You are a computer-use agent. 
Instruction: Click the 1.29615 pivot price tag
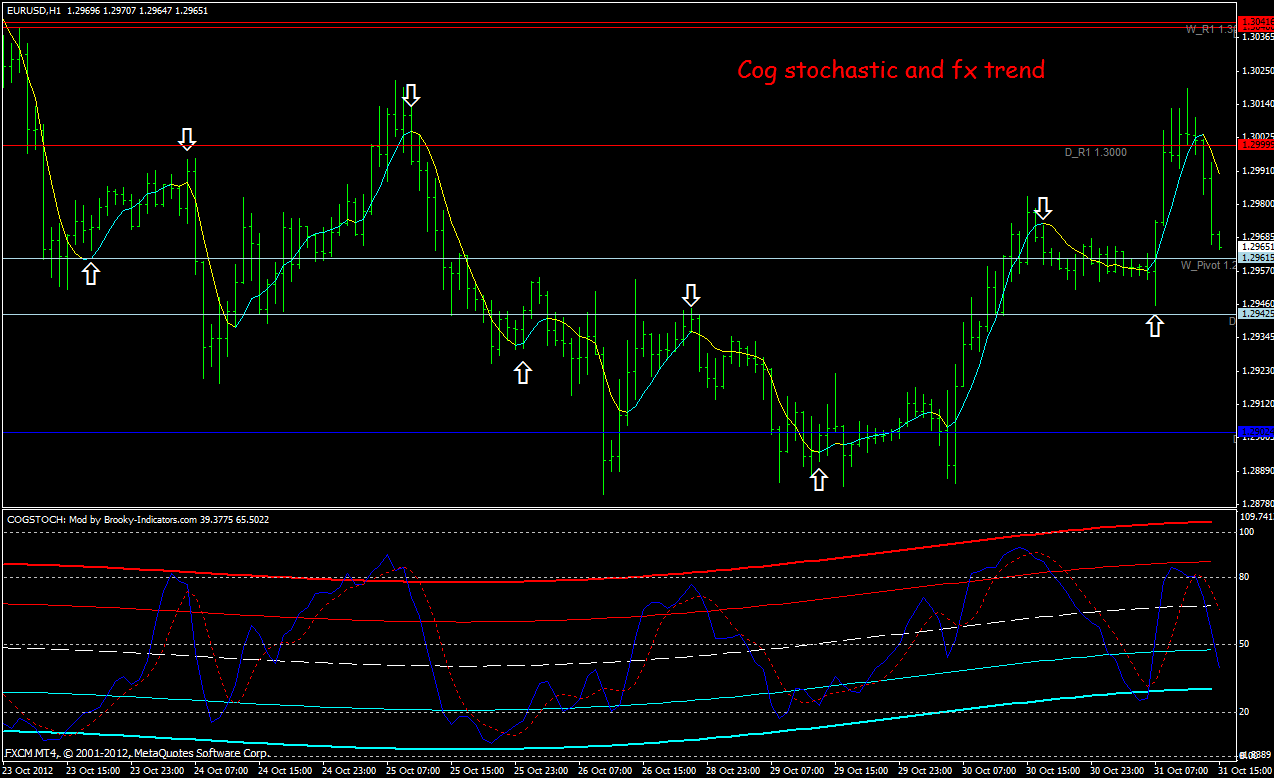tap(1256, 258)
